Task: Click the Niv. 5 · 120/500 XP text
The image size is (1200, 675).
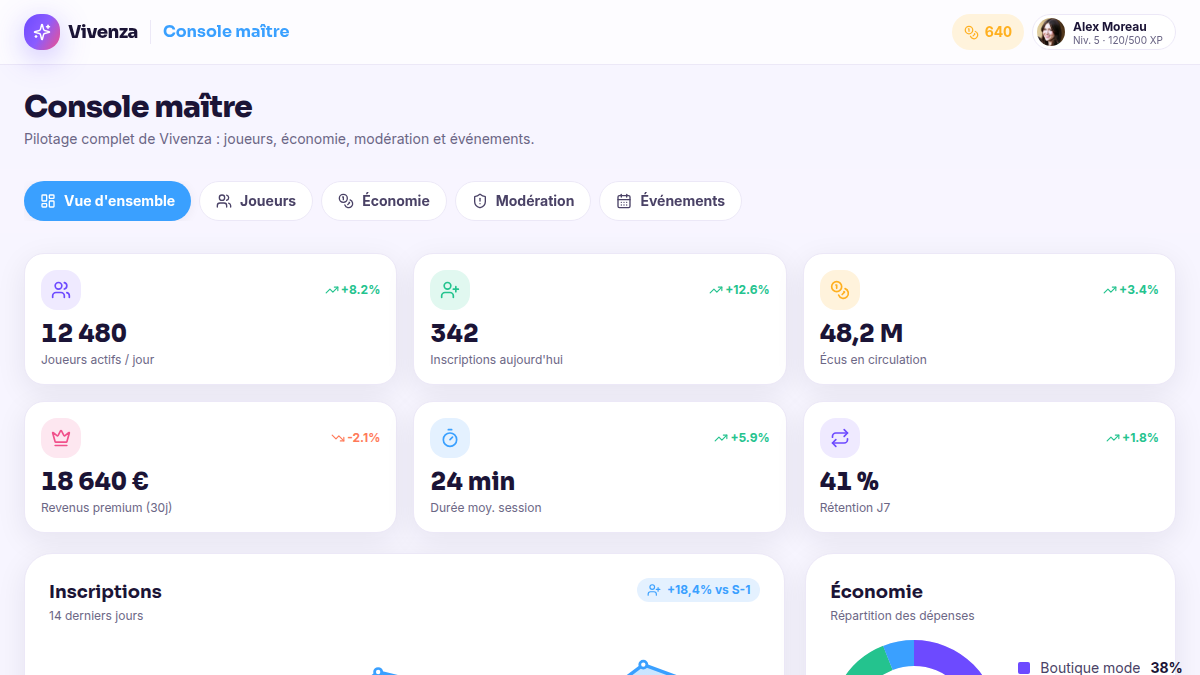Action: click(x=1118, y=41)
